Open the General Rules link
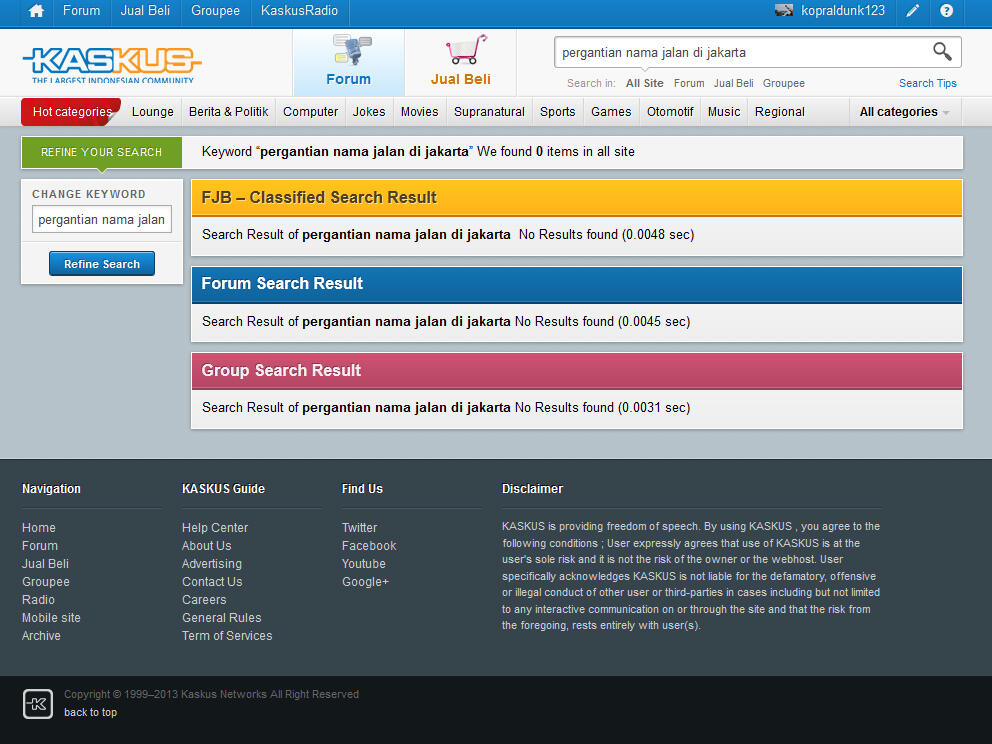This screenshot has height=744, width=992. [x=221, y=617]
